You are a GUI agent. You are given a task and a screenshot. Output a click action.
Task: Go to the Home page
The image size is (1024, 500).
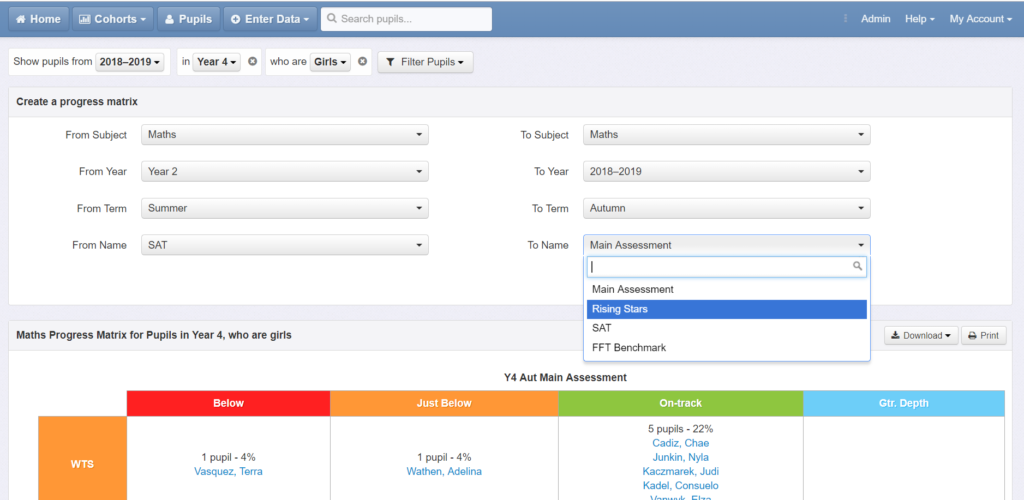point(38,19)
